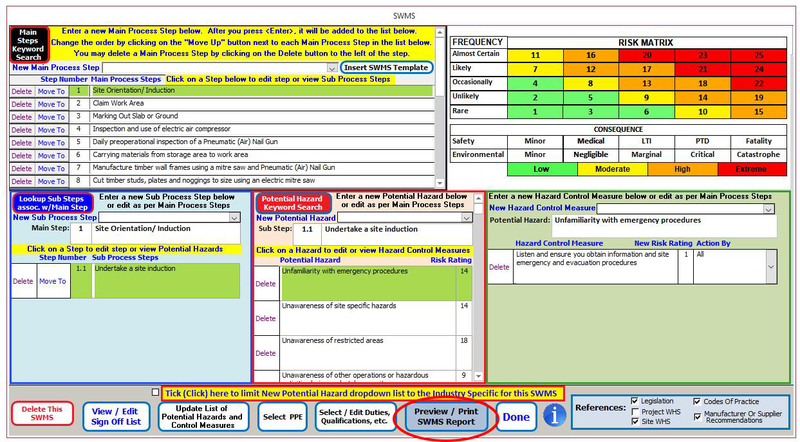Click Preview / Print SWMS Report
Image resolution: width=800 pixels, height=442 pixels.
[x=446, y=416]
